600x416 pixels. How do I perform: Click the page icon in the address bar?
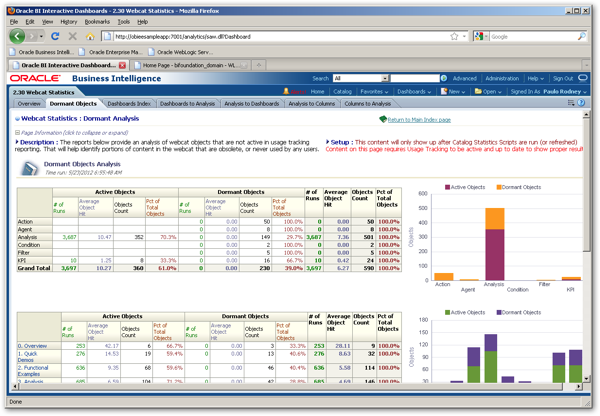(108, 36)
